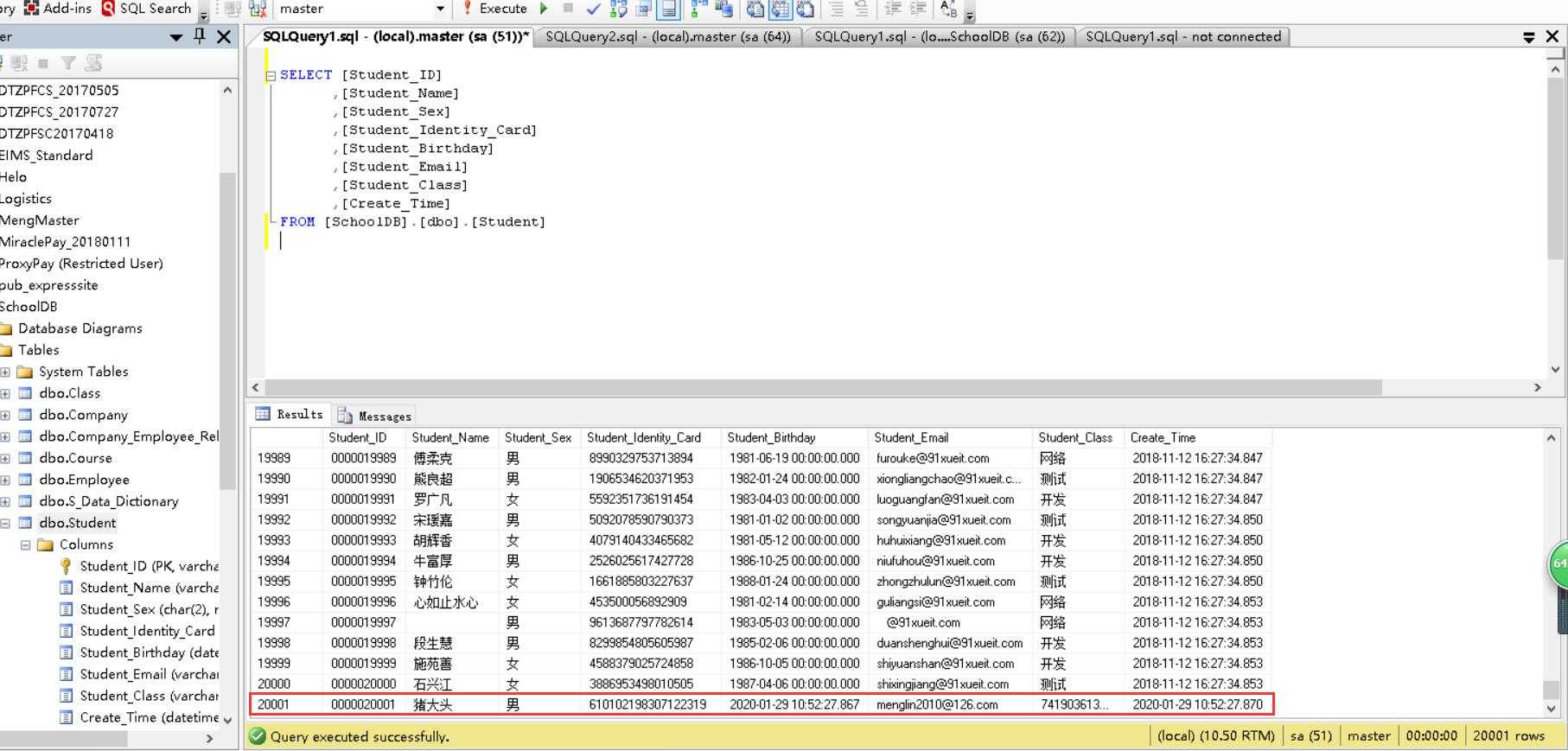1568x751 pixels.
Task: Select Student_ID primary key column
Action: 149,566
